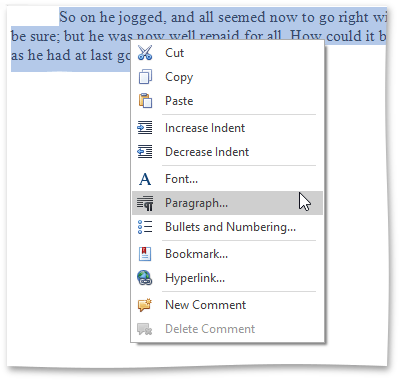Open Bullets and Numbering... entry
This screenshot has width=402, height=383.
(227, 227)
